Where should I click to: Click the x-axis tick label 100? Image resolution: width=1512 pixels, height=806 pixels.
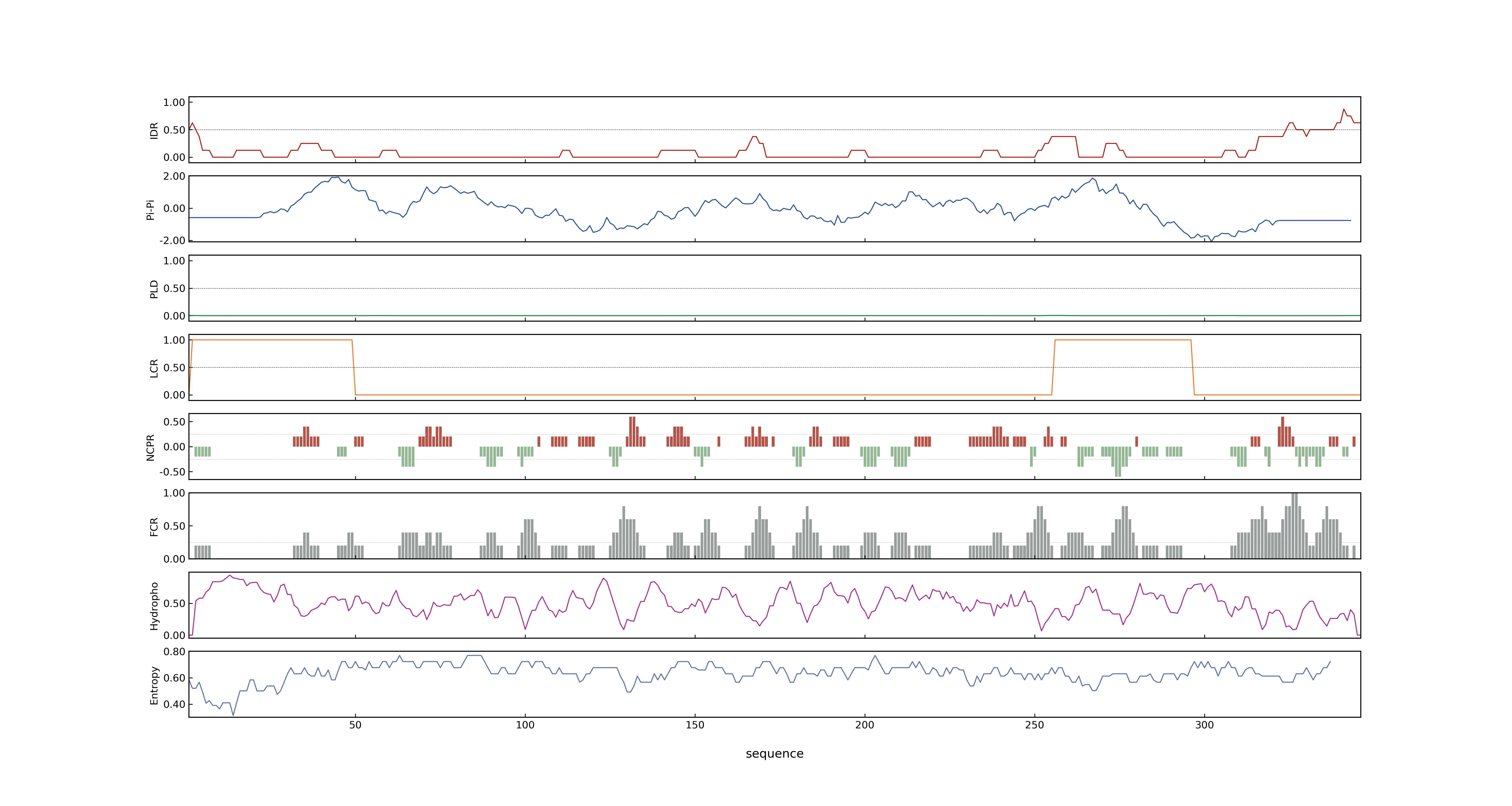click(525, 725)
